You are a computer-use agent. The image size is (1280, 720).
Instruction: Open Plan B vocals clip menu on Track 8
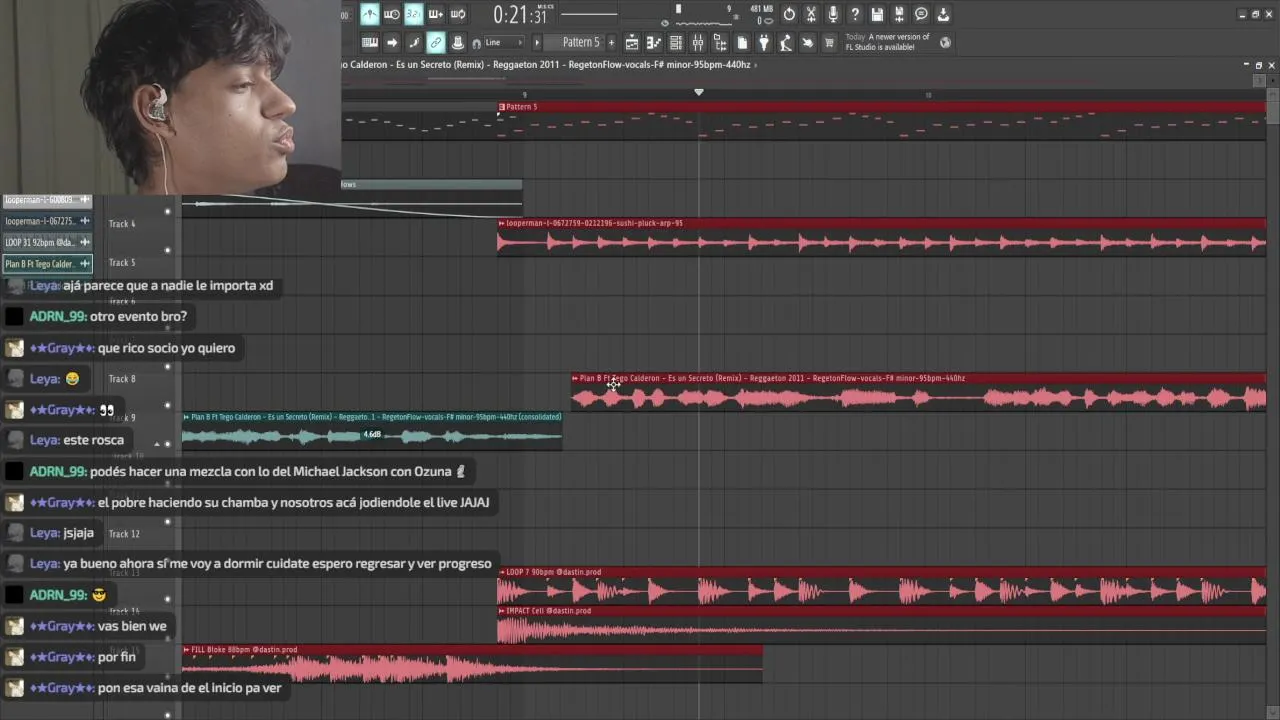575,378
